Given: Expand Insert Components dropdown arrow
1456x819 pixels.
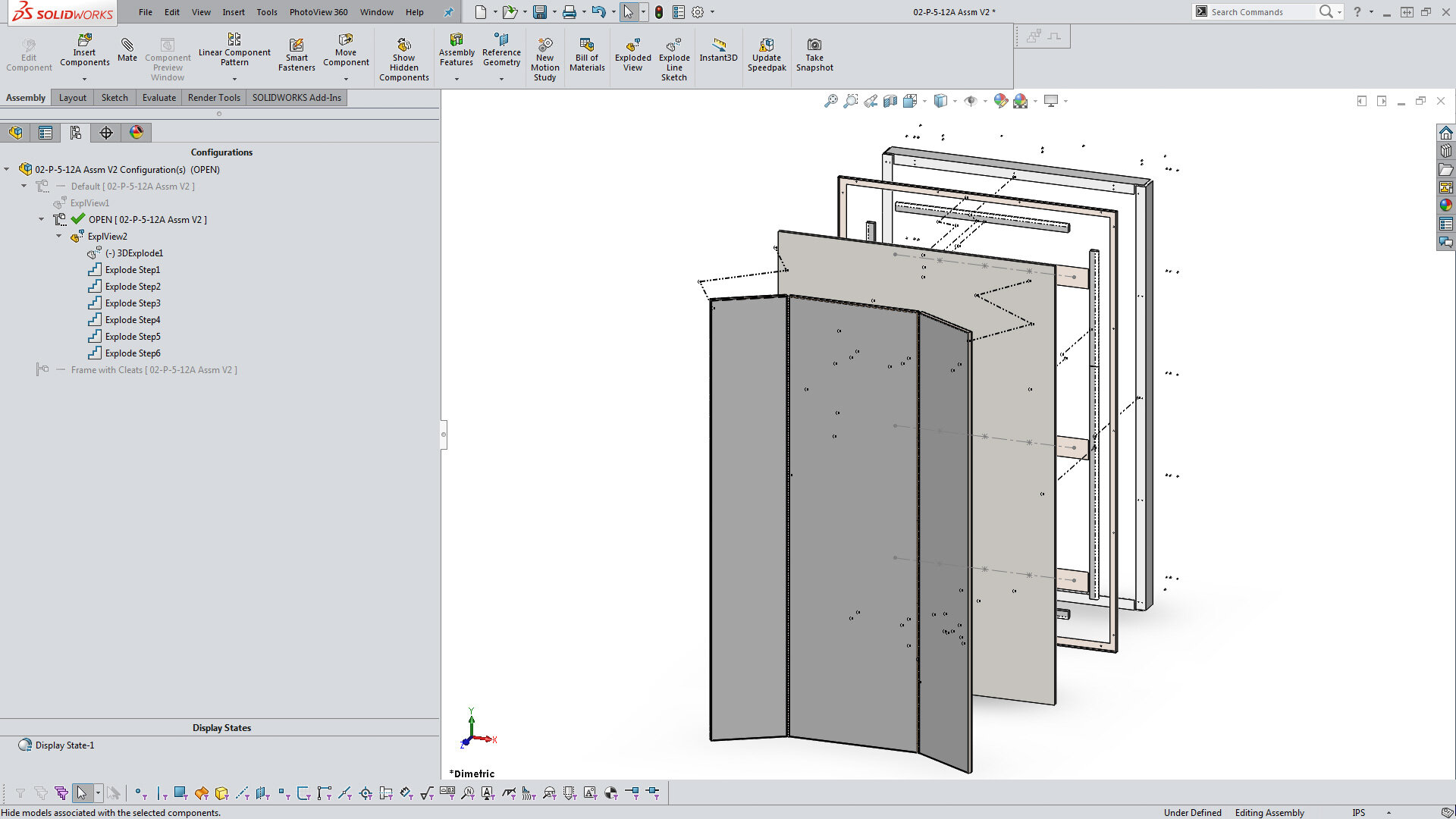Looking at the screenshot, I should tap(84, 79).
